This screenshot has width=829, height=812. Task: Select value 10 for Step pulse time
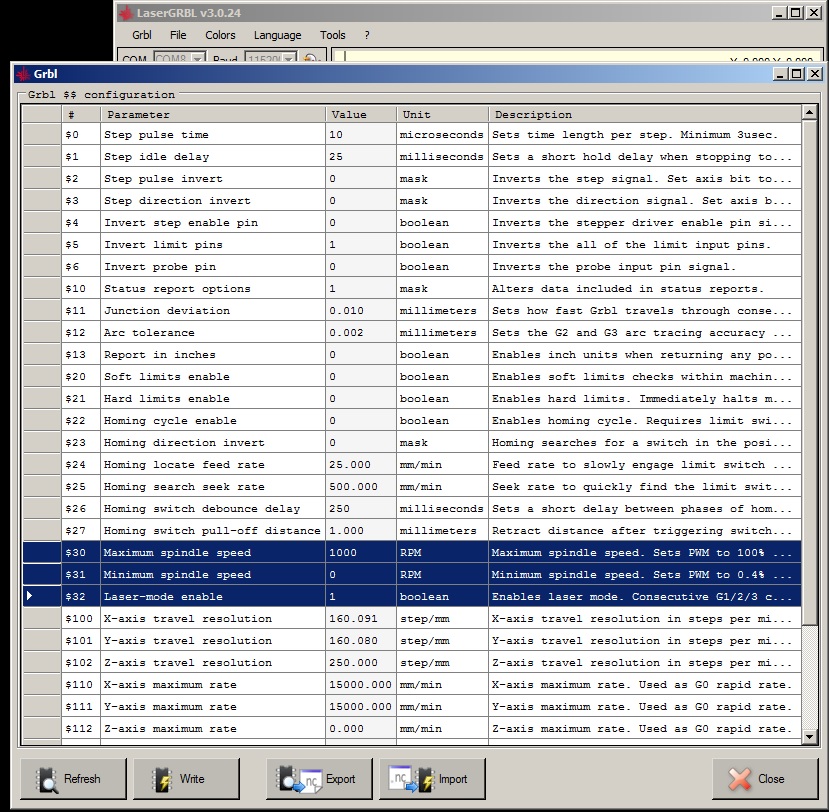(361, 135)
